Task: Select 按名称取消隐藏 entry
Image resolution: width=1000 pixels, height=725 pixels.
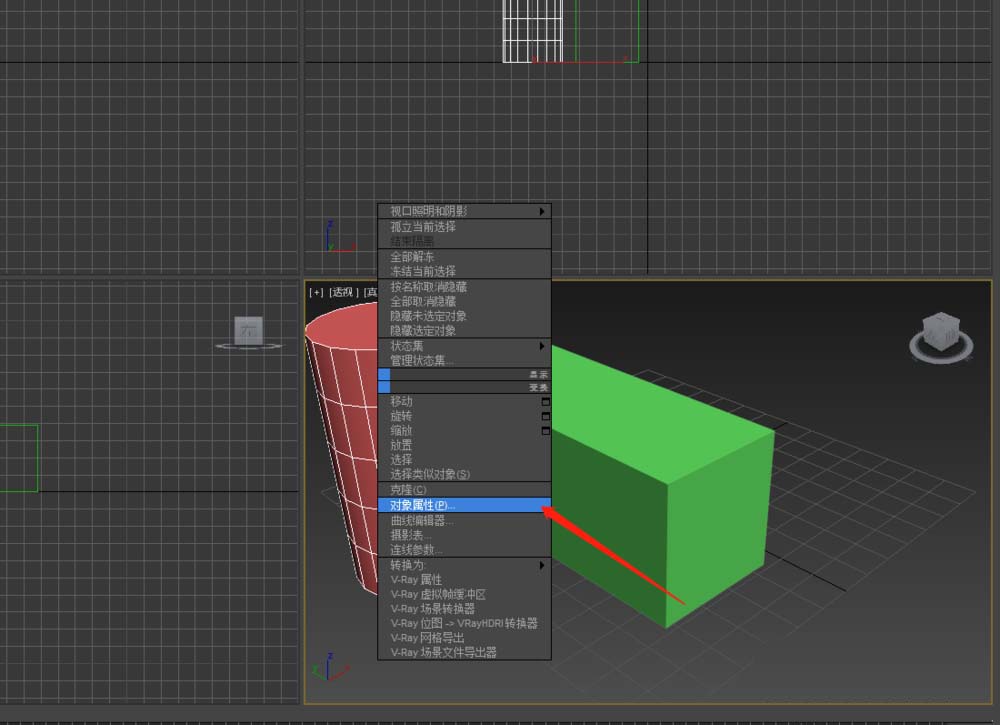Action: point(464,287)
